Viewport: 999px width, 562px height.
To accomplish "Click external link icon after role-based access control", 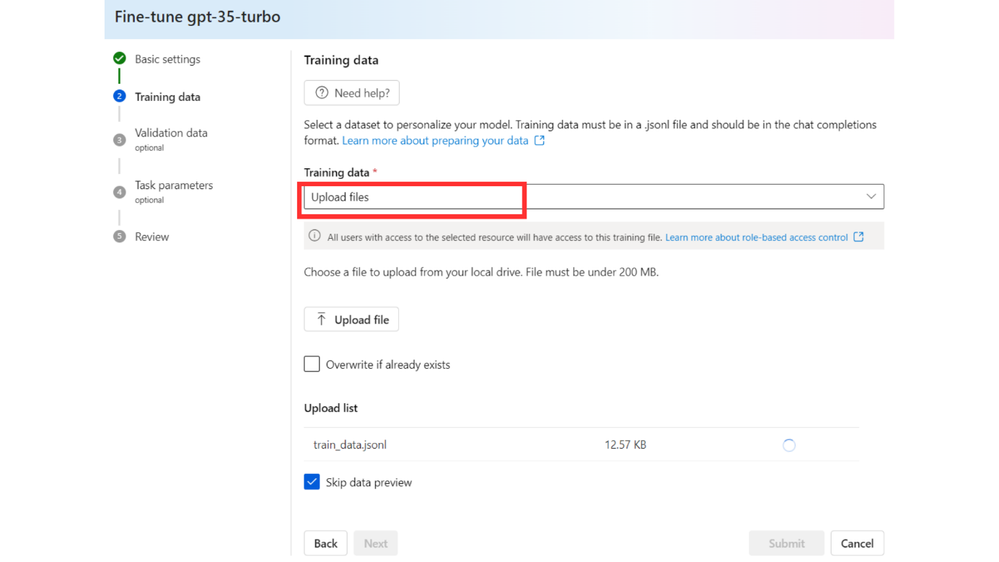I will point(859,237).
